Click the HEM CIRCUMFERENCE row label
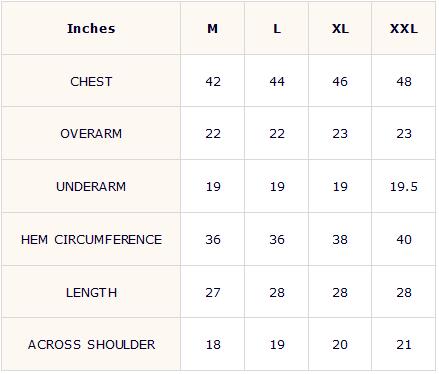This screenshot has height=374, width=439. tap(91, 240)
